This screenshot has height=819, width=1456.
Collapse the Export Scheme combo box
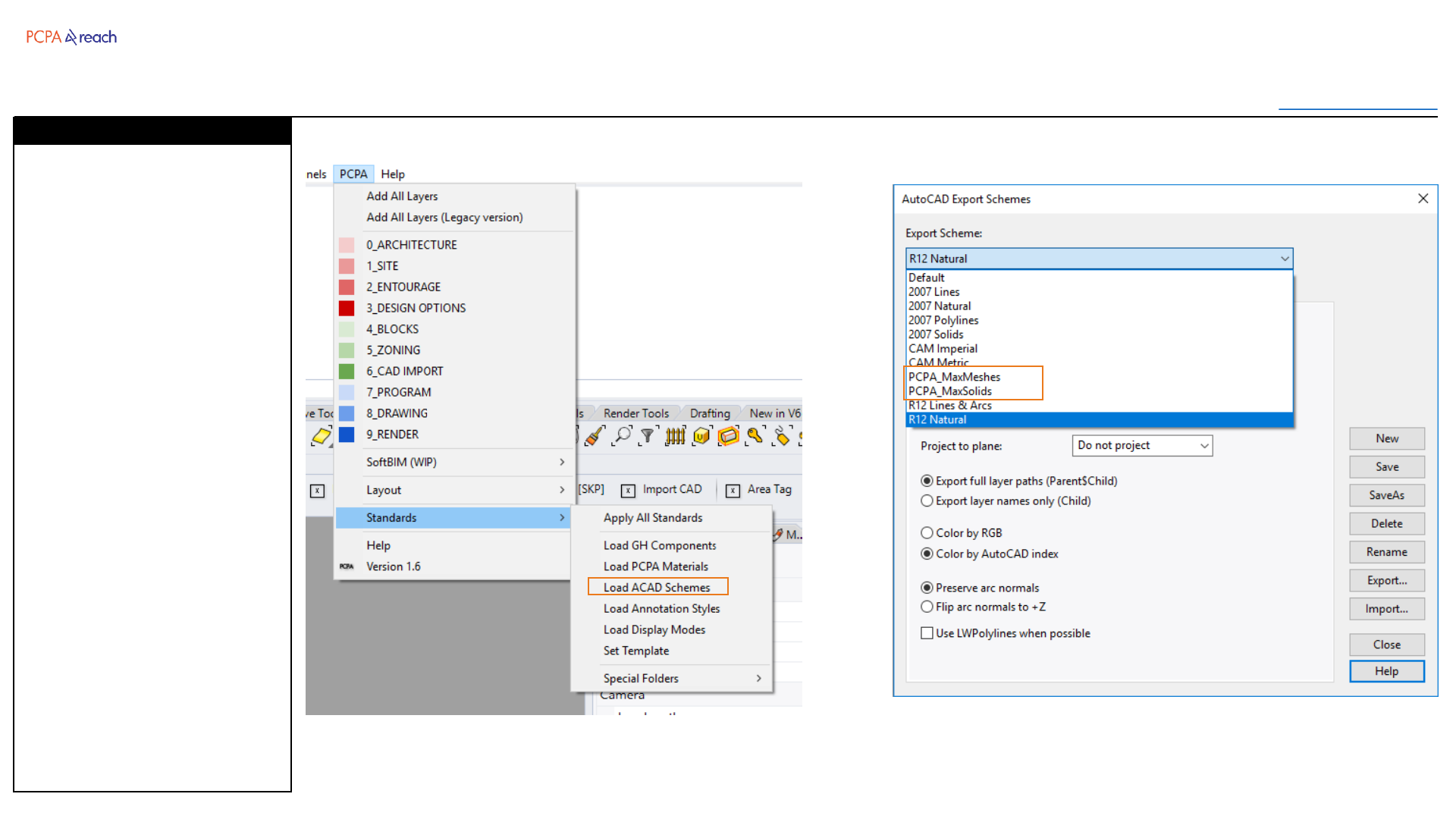1285,259
